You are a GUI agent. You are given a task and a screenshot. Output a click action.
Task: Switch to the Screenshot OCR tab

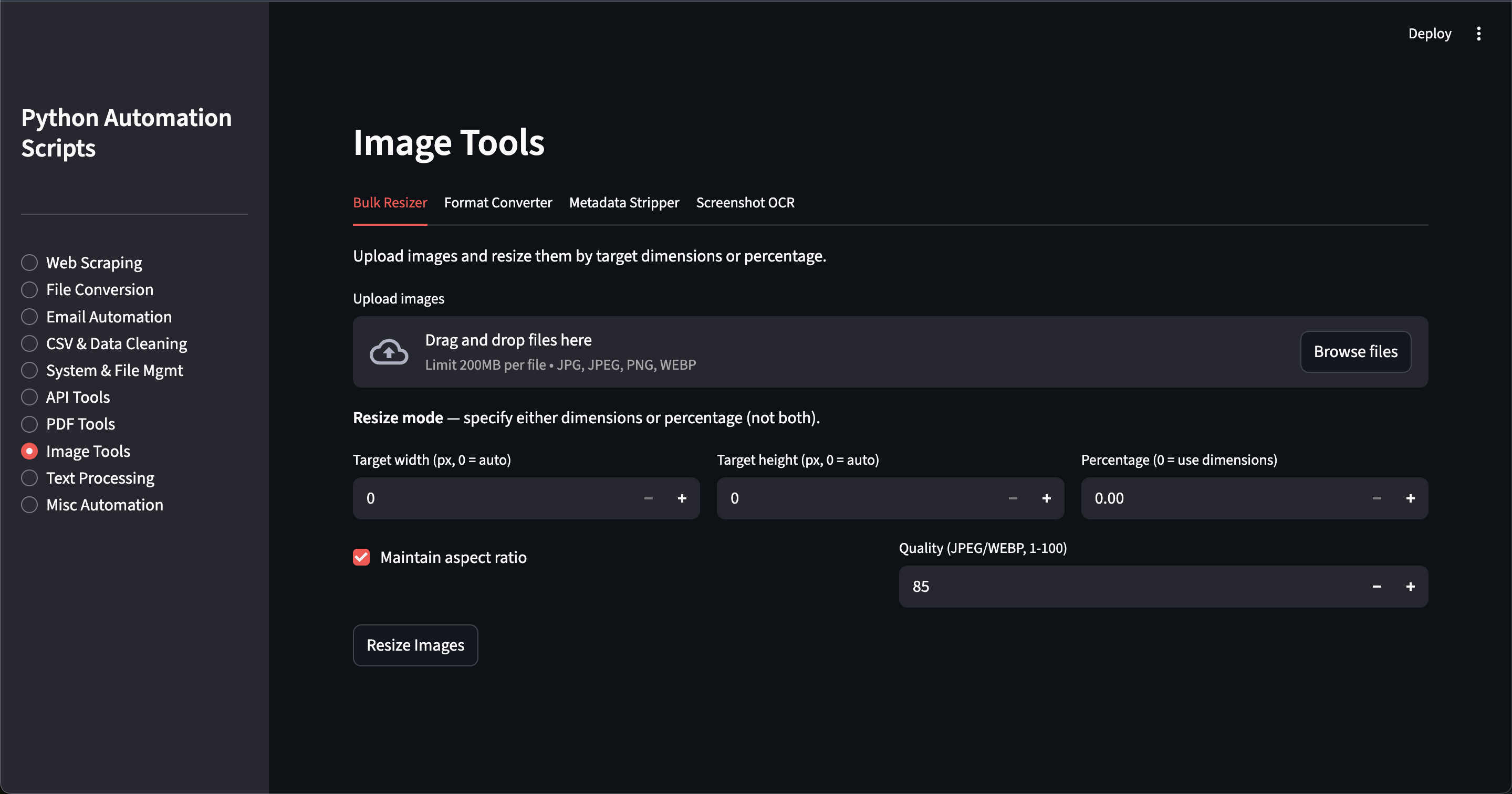click(x=745, y=203)
